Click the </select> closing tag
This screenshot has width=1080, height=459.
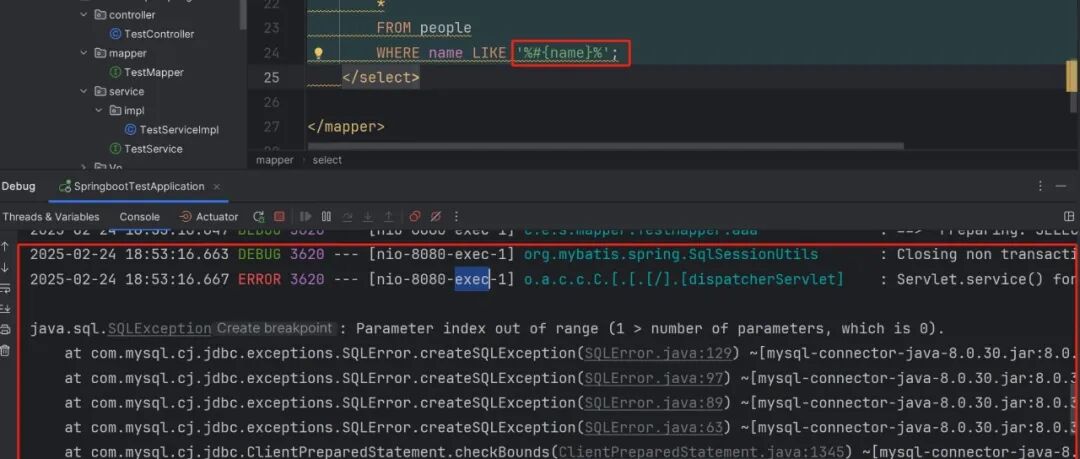click(381, 77)
